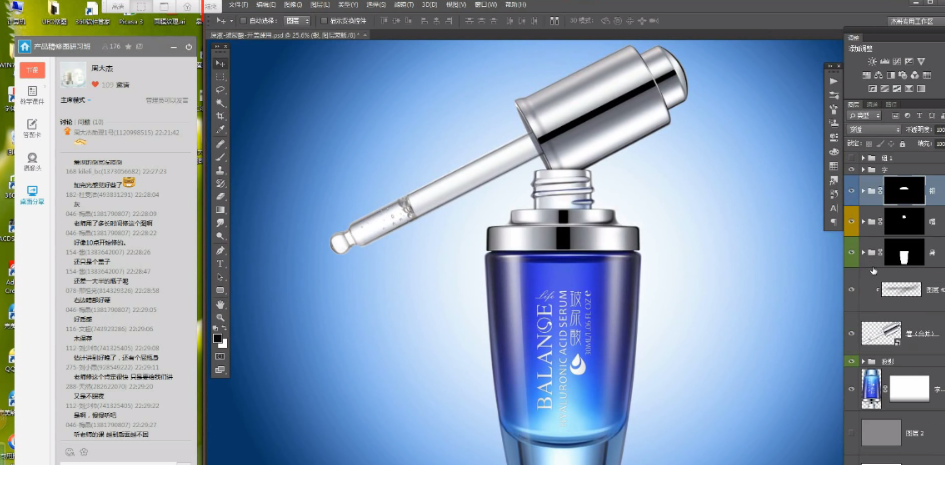The image size is (945, 488).
Task: Select the Healing Brush tool
Action: tap(221, 144)
